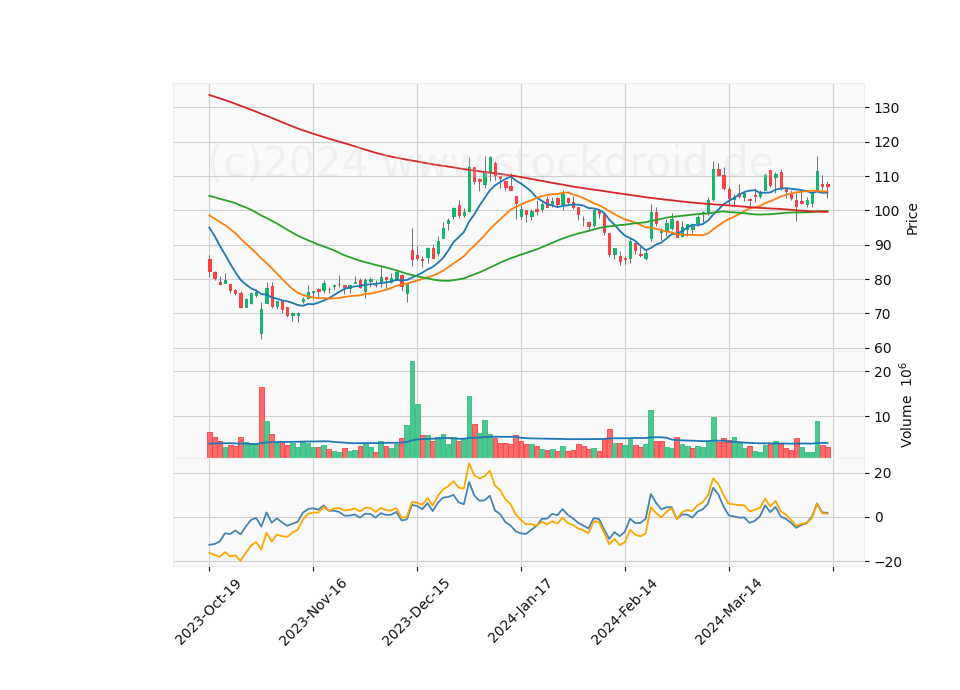Click the 2024-Mar-14 date label
Viewport: 960px width, 690px height.
click(728, 611)
